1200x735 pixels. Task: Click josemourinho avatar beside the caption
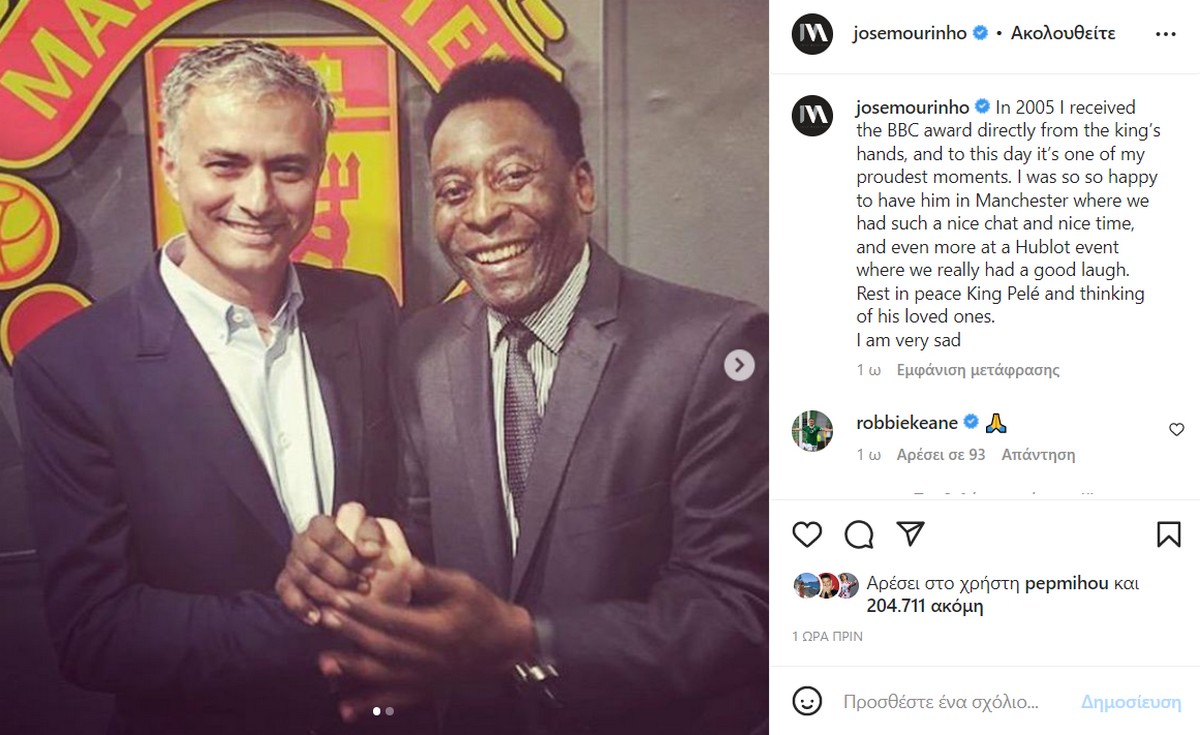coord(812,116)
